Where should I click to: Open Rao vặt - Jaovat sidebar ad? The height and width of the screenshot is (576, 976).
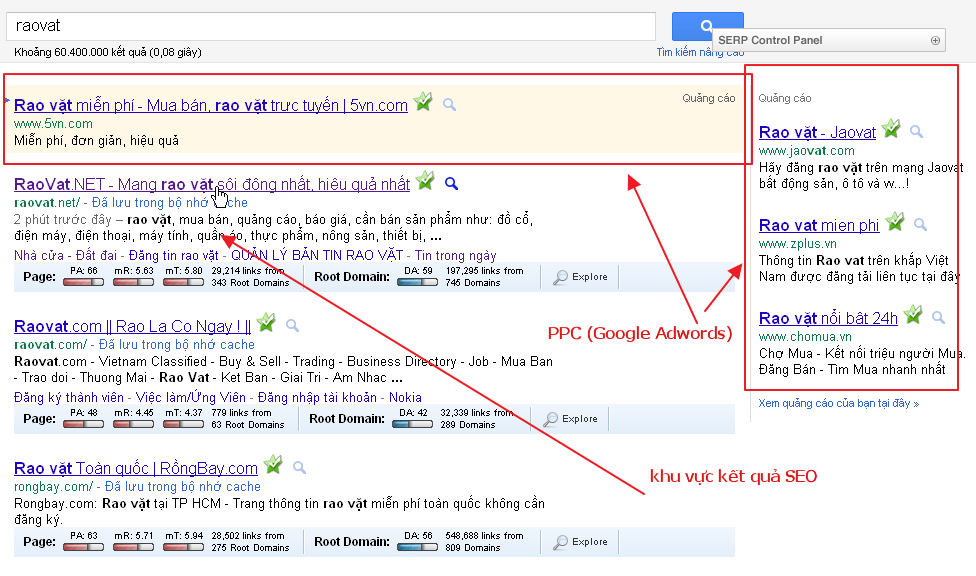(x=817, y=133)
